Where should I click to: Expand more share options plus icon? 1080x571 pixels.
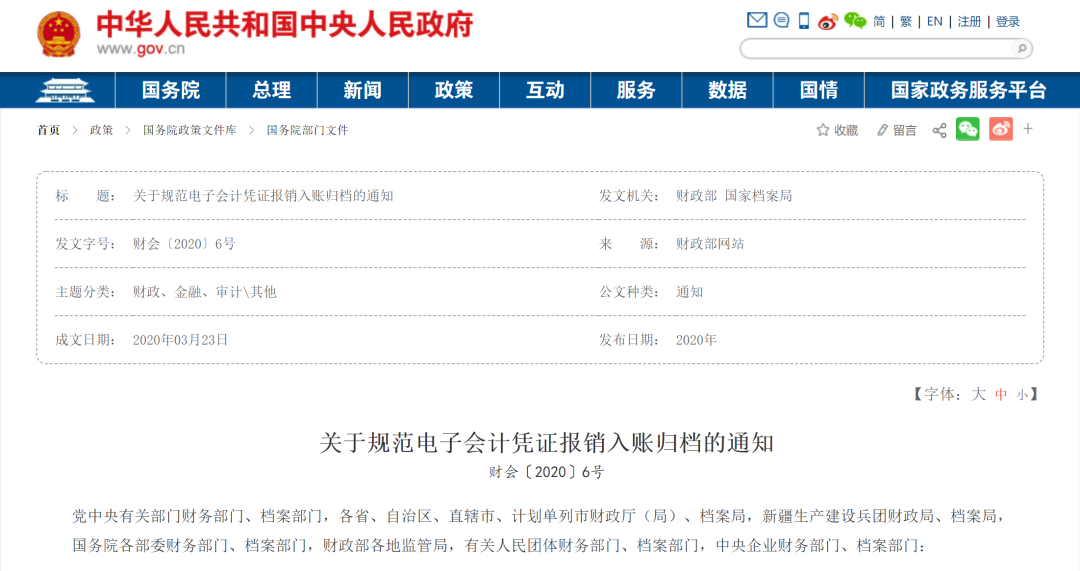tap(1028, 129)
